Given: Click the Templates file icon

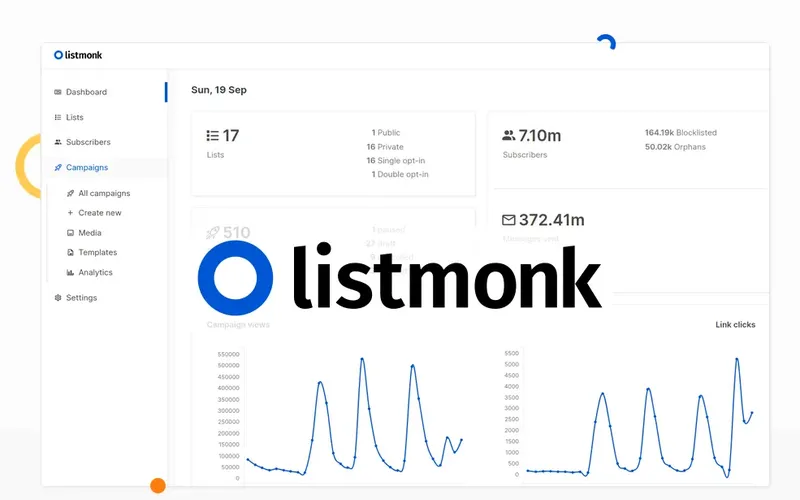Looking at the screenshot, I should [70, 252].
